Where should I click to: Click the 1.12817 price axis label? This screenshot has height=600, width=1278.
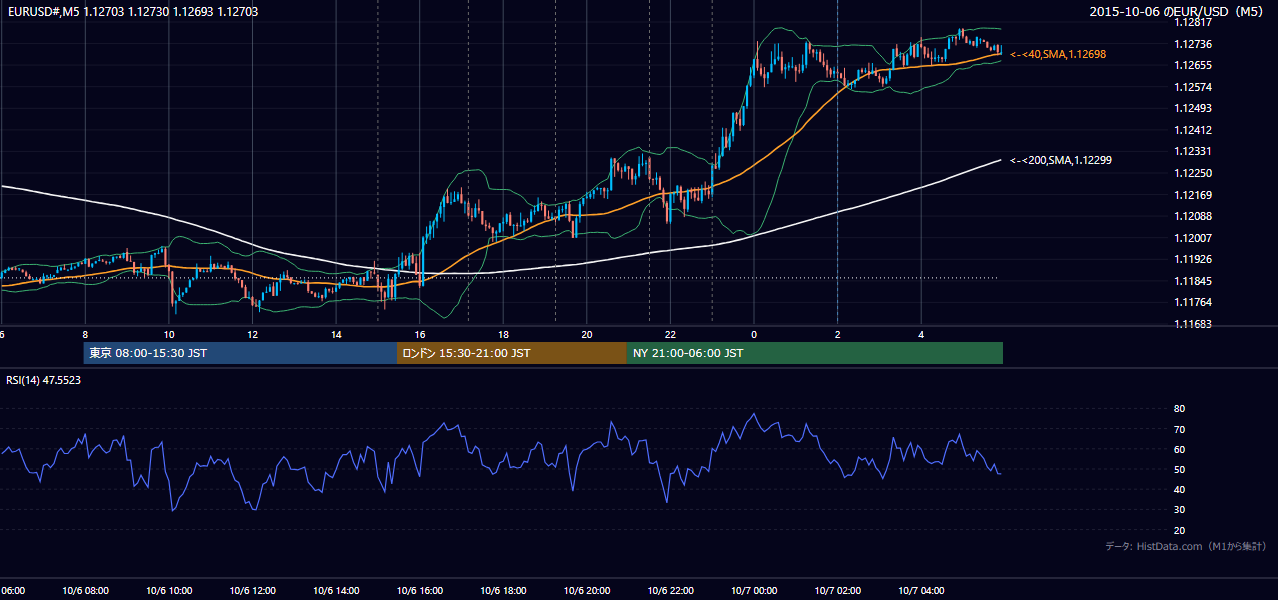click(x=1194, y=22)
